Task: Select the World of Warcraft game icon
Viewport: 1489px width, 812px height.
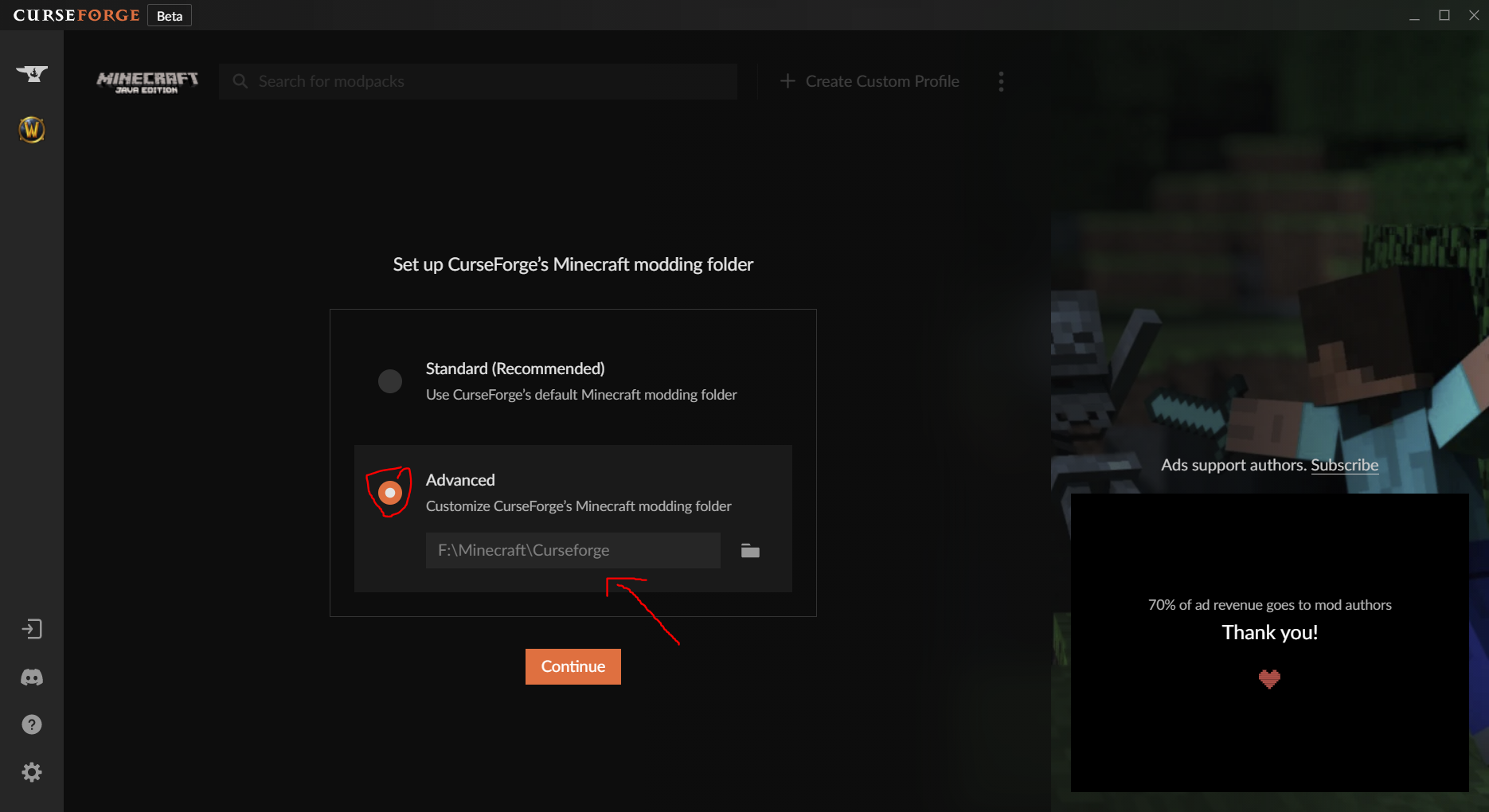Action: 32,129
